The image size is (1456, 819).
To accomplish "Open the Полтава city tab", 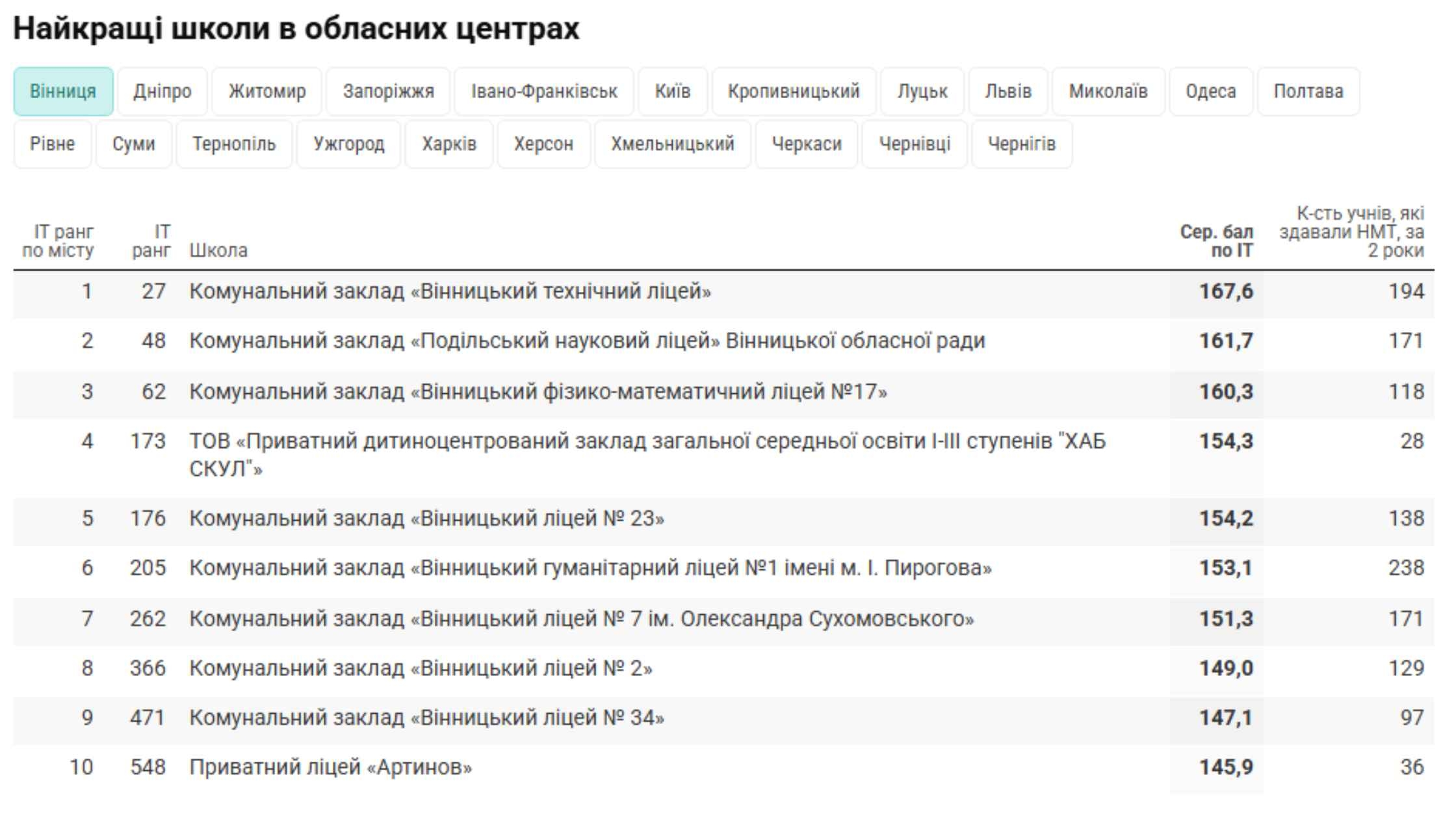I will pos(1308,92).
